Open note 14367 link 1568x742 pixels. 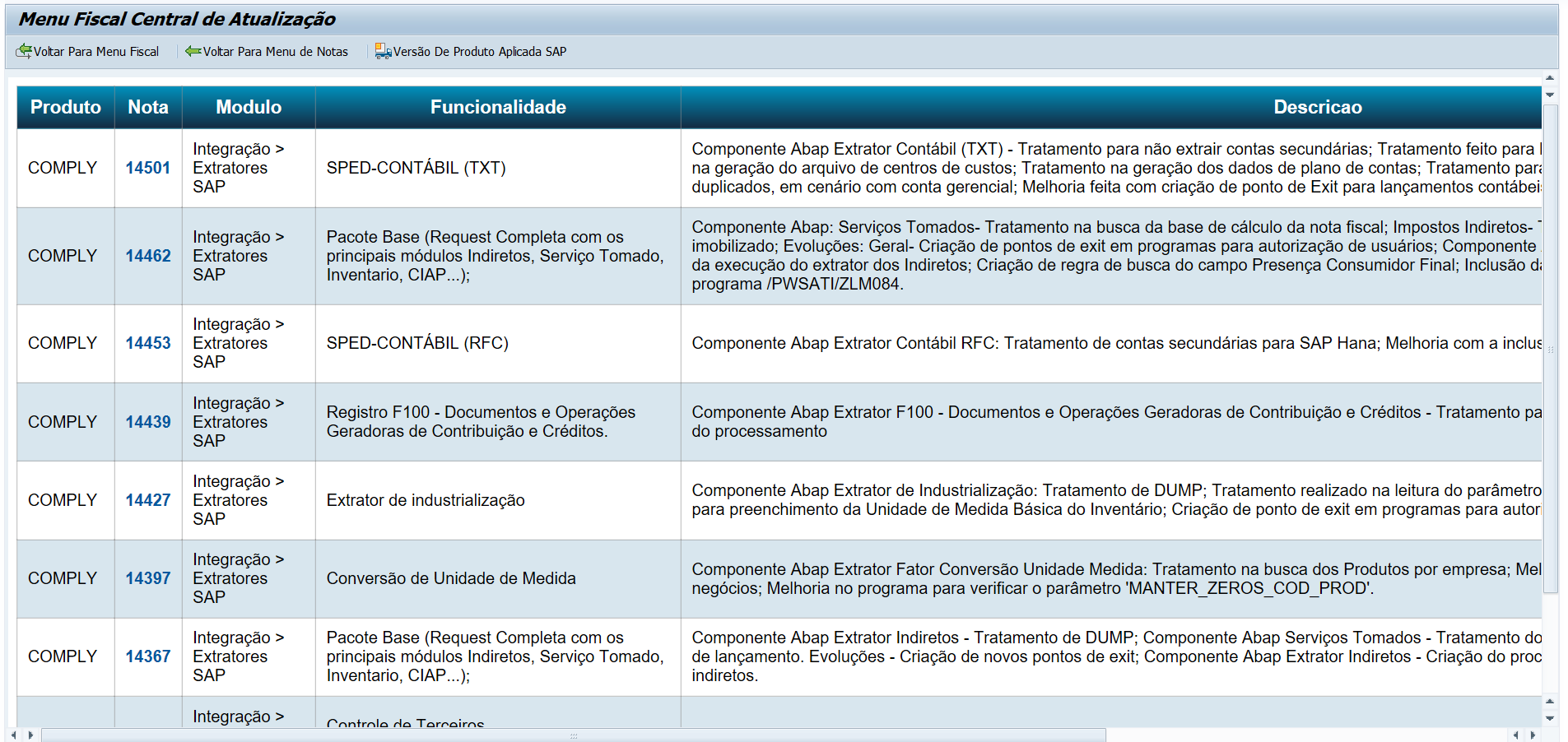point(148,656)
